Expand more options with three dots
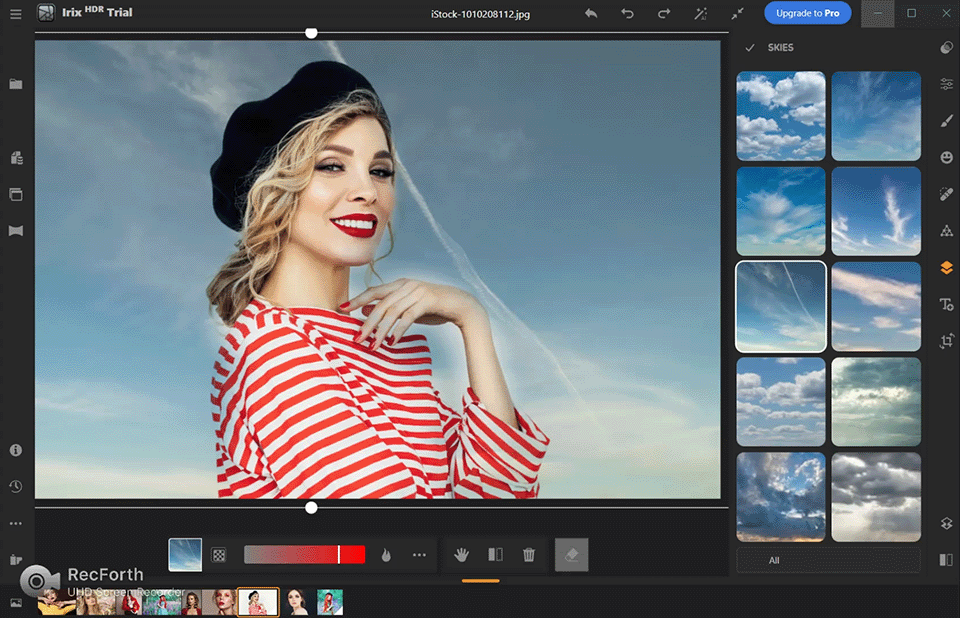 [x=419, y=555]
